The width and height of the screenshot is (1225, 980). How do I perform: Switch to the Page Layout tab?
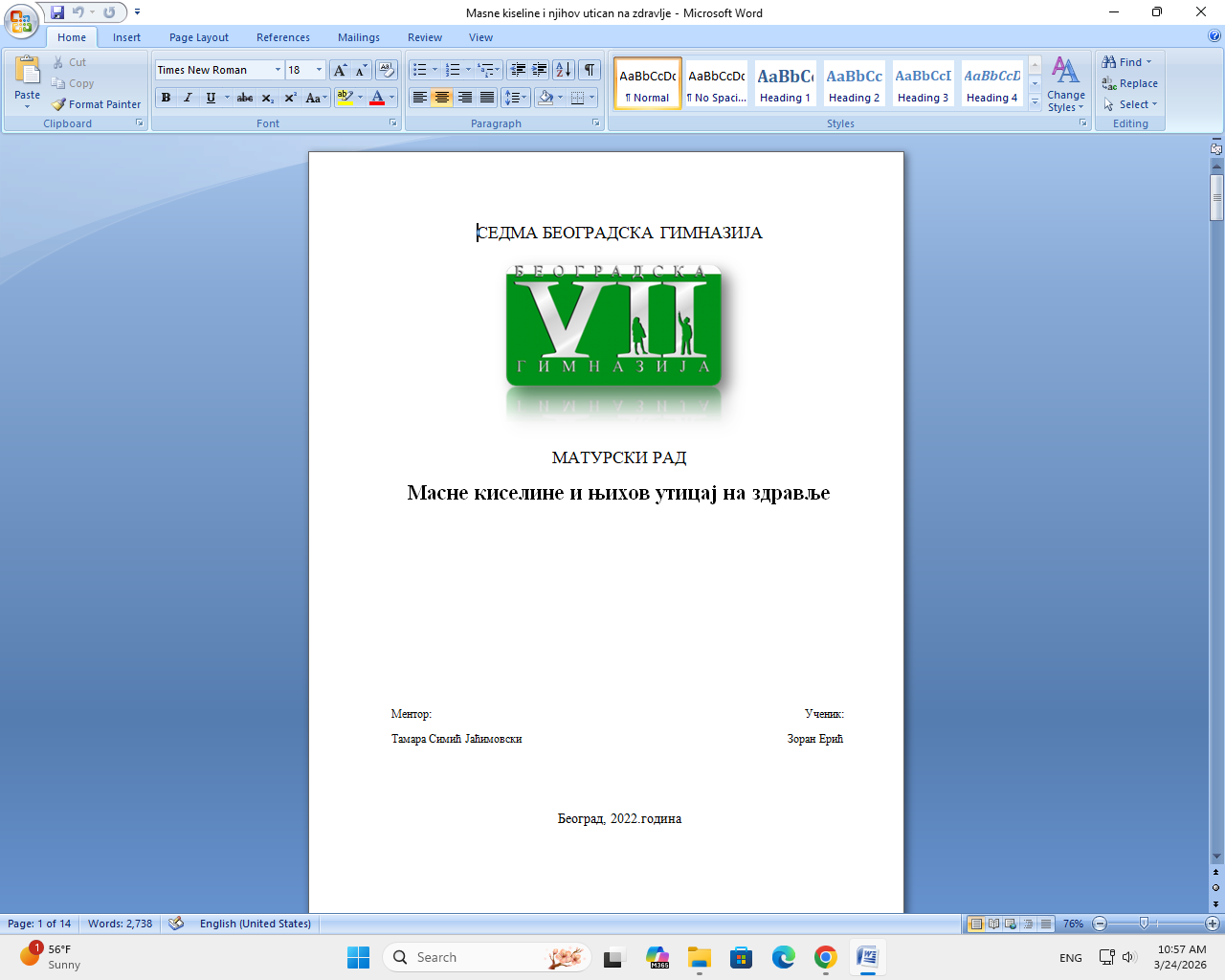[198, 37]
